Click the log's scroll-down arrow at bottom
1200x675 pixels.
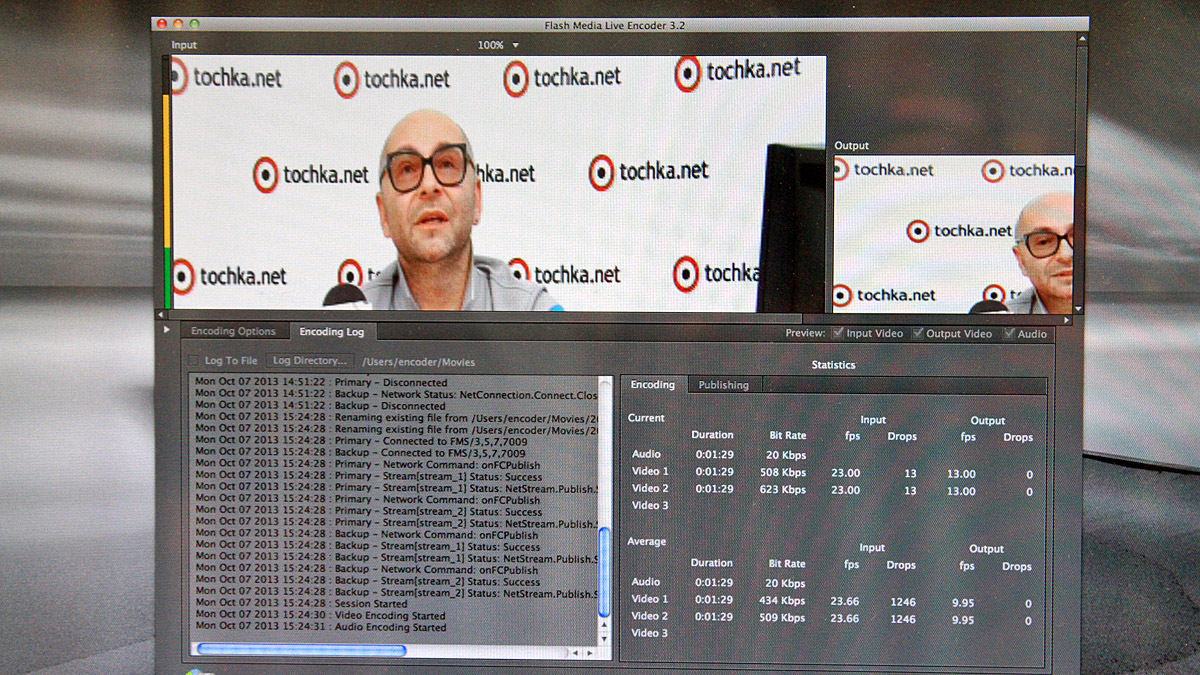(x=604, y=635)
